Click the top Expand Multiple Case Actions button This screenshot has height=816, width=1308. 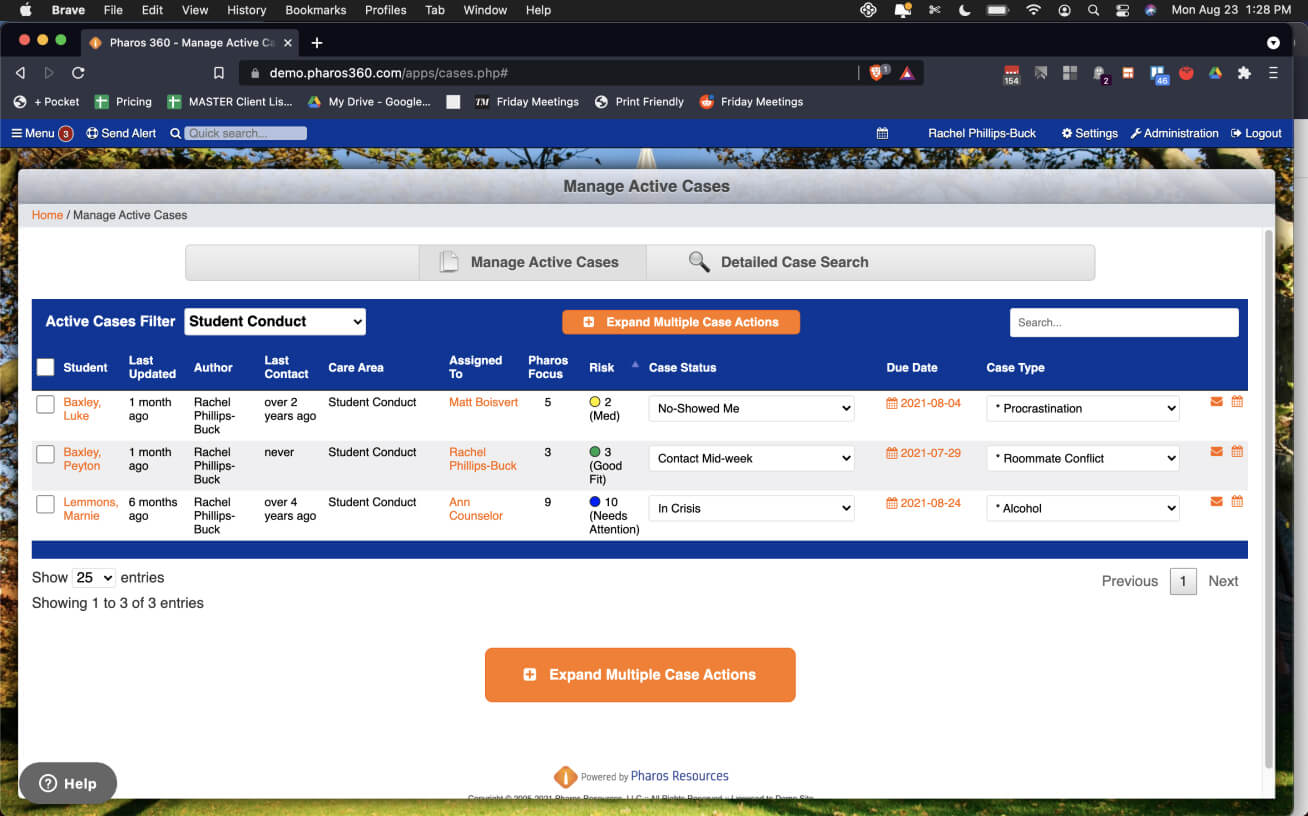681,322
